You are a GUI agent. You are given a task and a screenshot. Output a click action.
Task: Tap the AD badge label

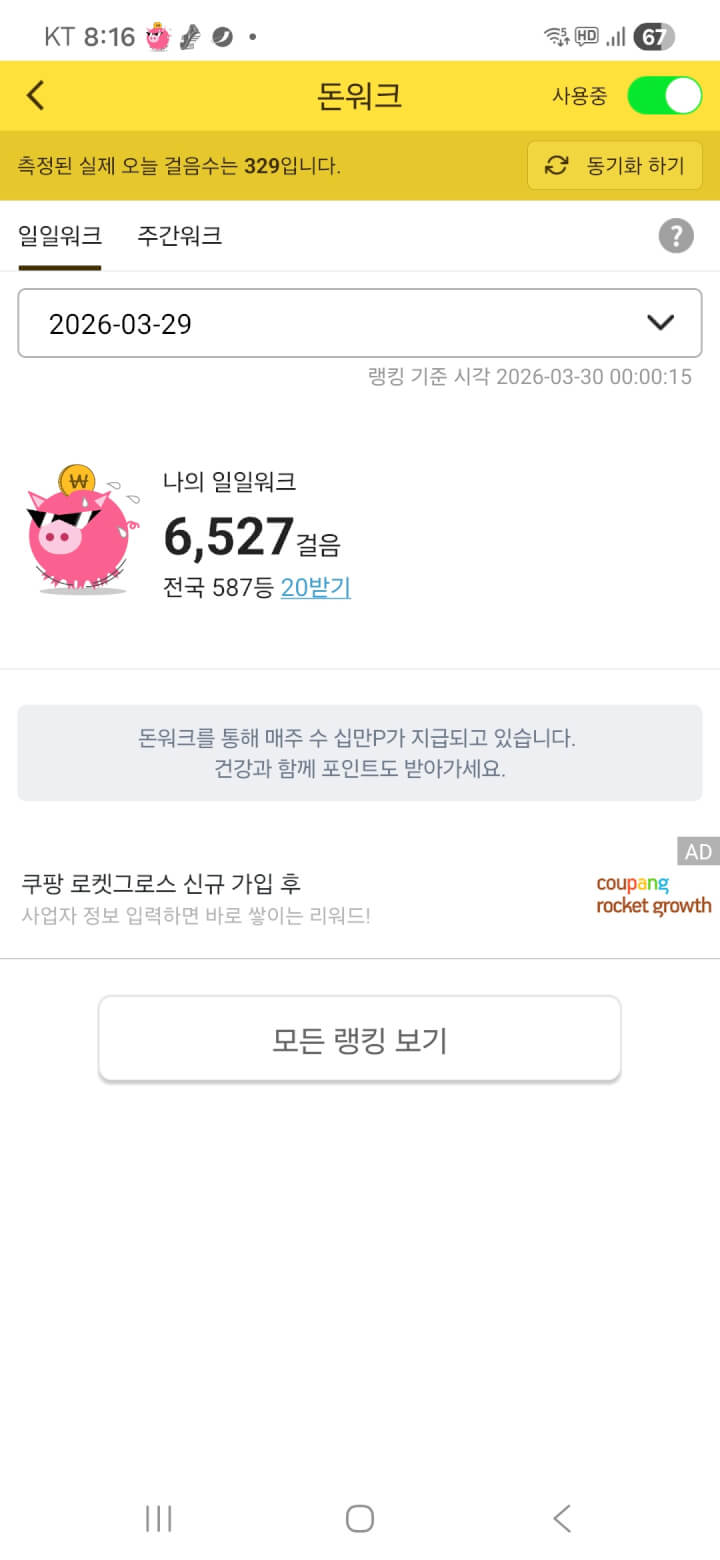click(x=698, y=851)
